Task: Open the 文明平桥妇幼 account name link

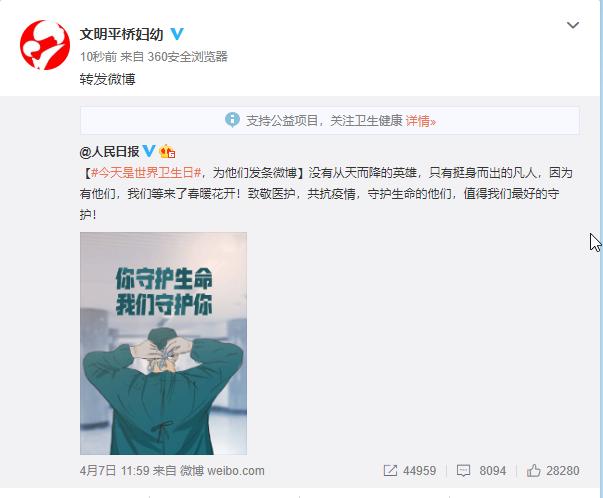Action: click(x=122, y=34)
